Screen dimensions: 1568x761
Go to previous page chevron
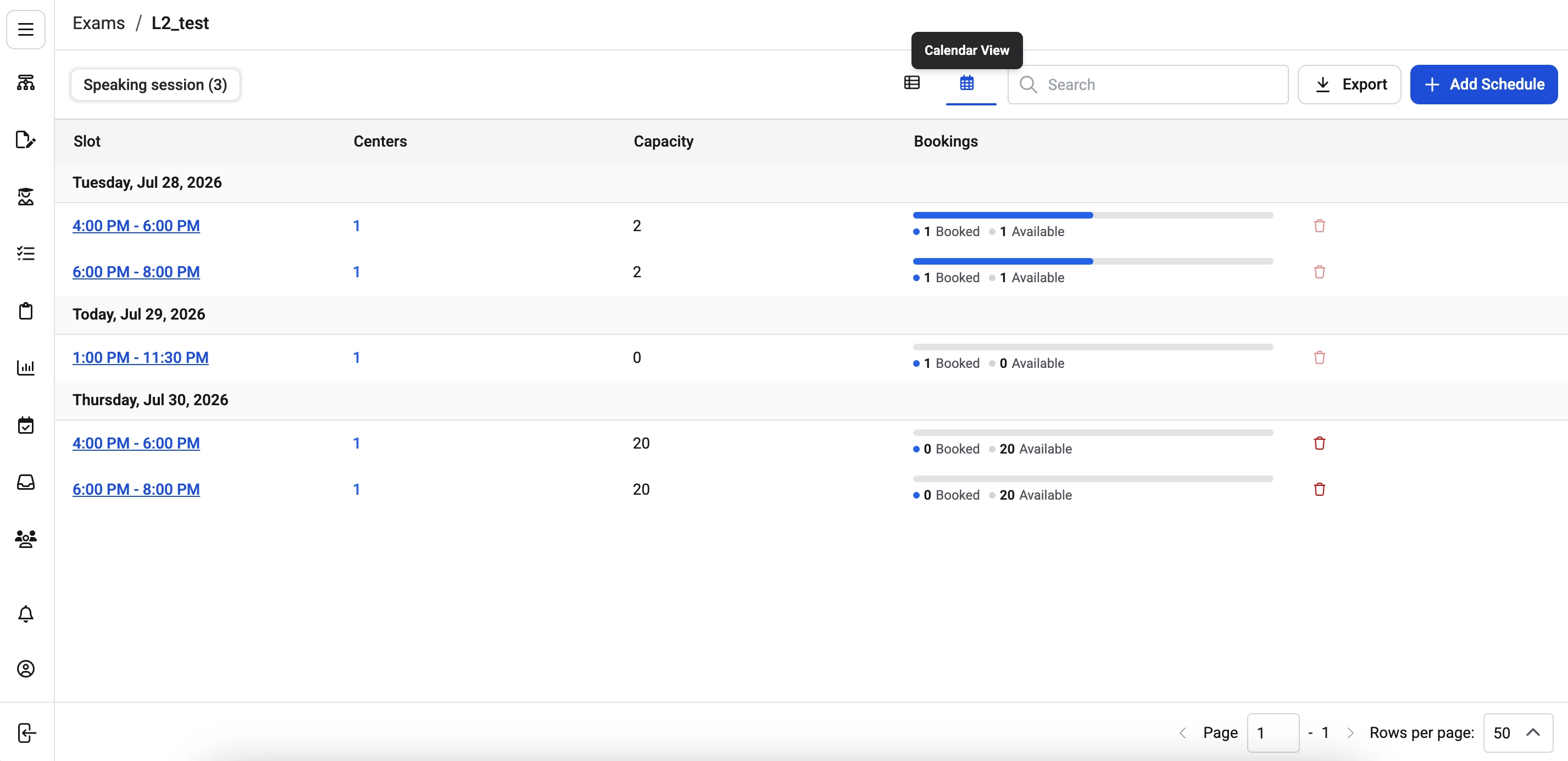tap(1183, 732)
